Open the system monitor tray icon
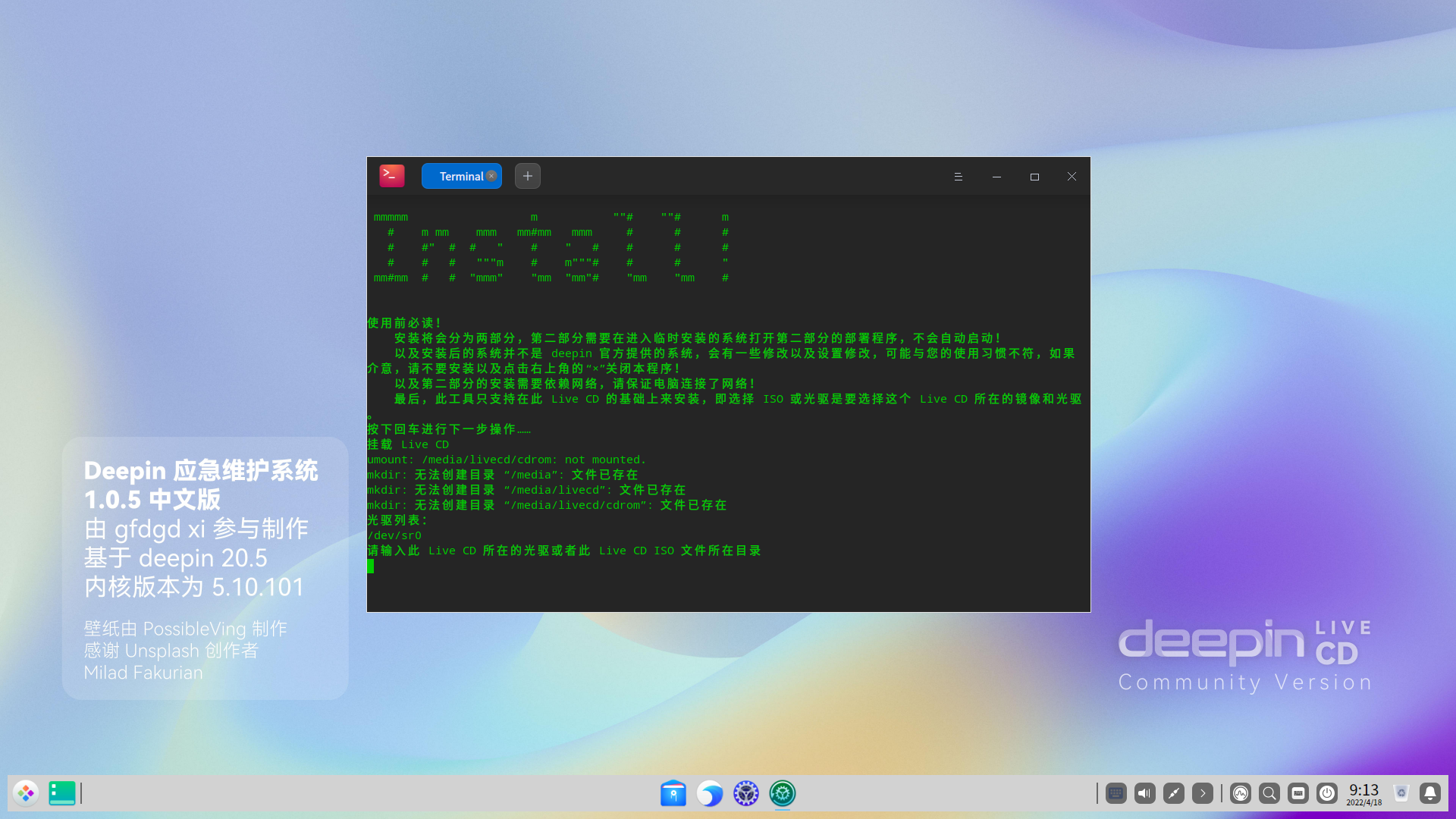This screenshot has width=1456, height=819. [1241, 793]
